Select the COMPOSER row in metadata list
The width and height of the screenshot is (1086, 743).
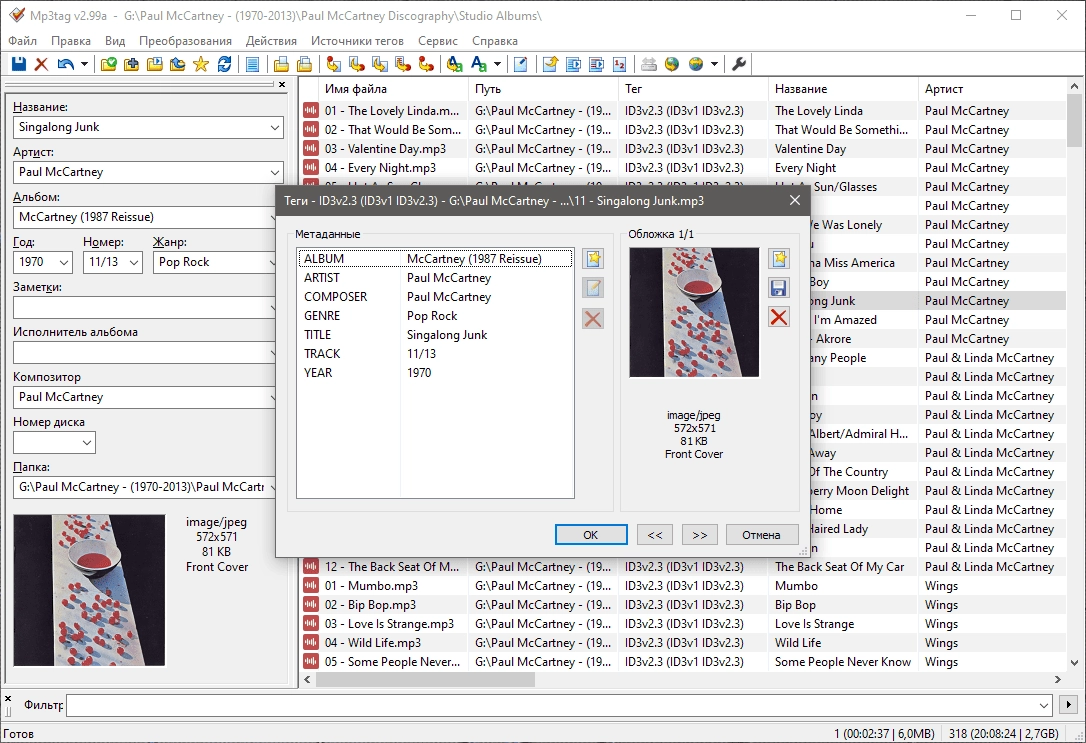(x=435, y=297)
